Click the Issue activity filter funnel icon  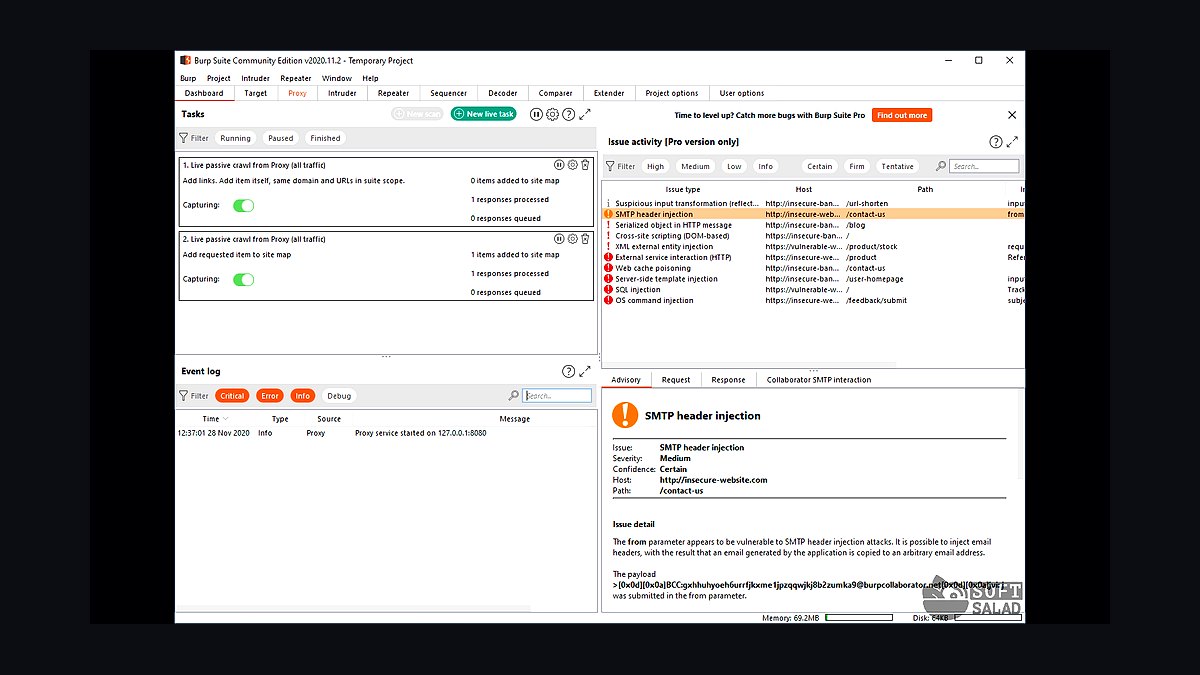pos(610,167)
